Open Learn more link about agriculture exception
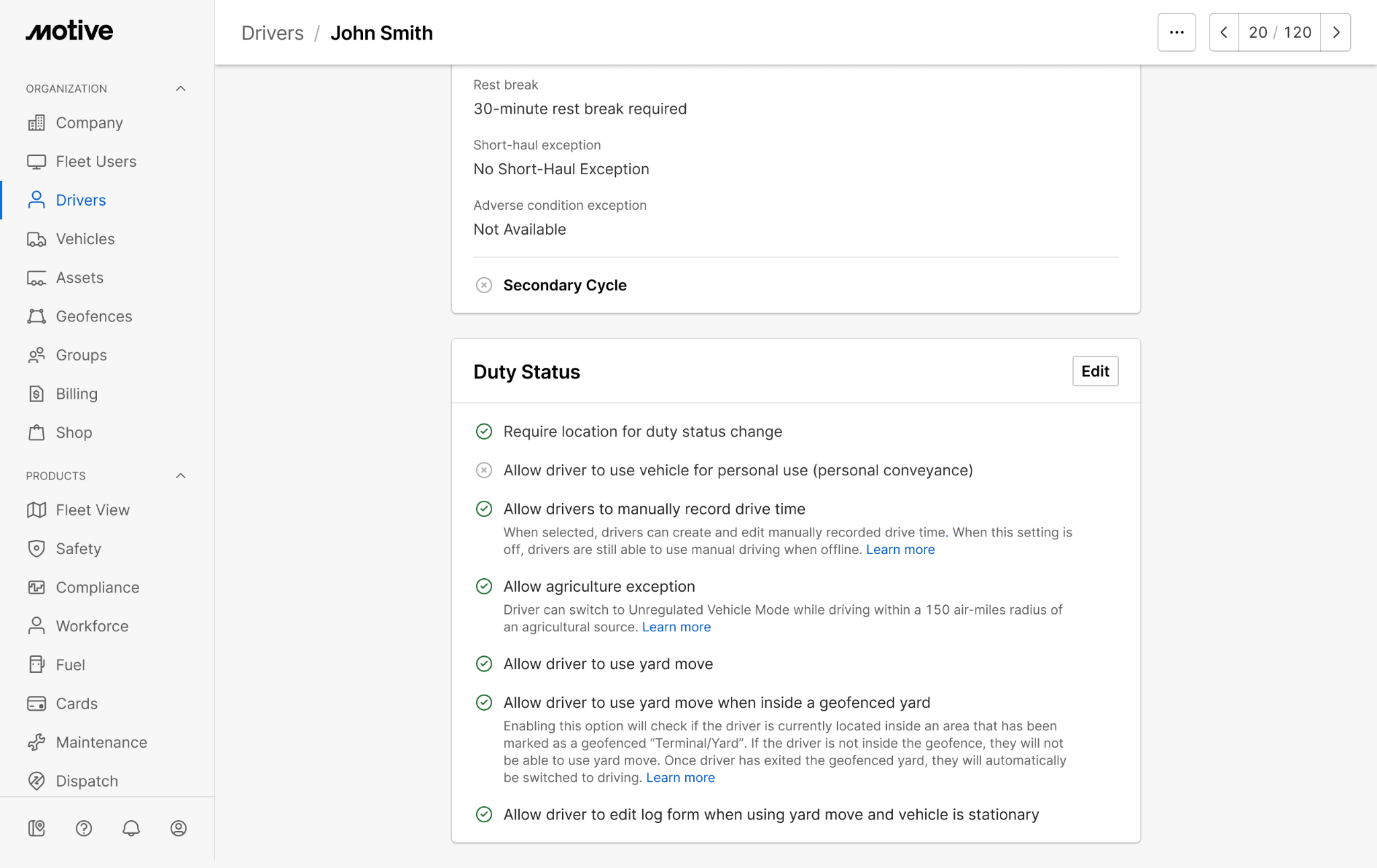Image resolution: width=1377 pixels, height=868 pixels. (676, 627)
